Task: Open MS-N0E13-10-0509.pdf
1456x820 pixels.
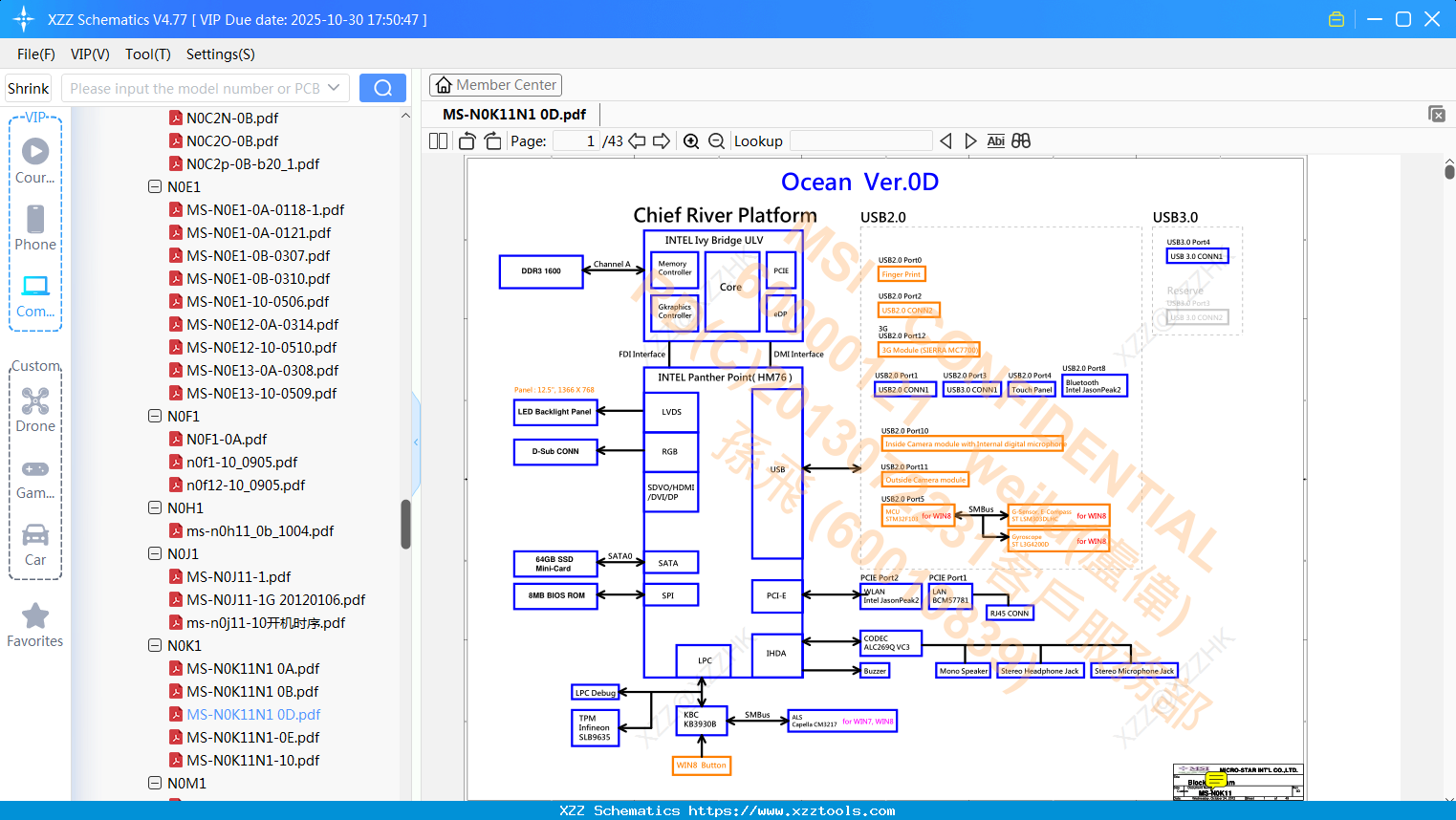Action: click(x=261, y=394)
